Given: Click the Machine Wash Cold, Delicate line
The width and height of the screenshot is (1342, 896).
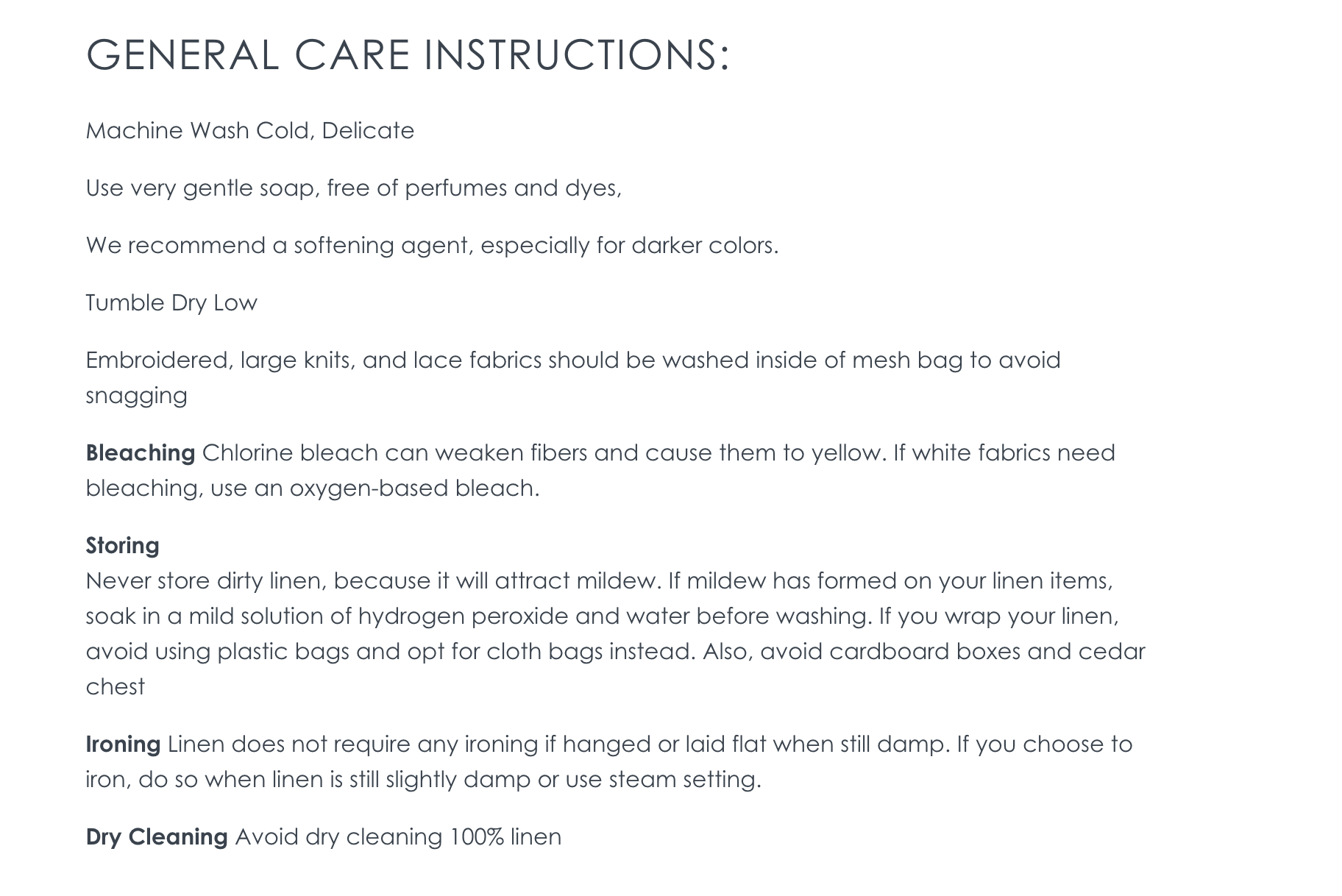Looking at the screenshot, I should point(250,131).
